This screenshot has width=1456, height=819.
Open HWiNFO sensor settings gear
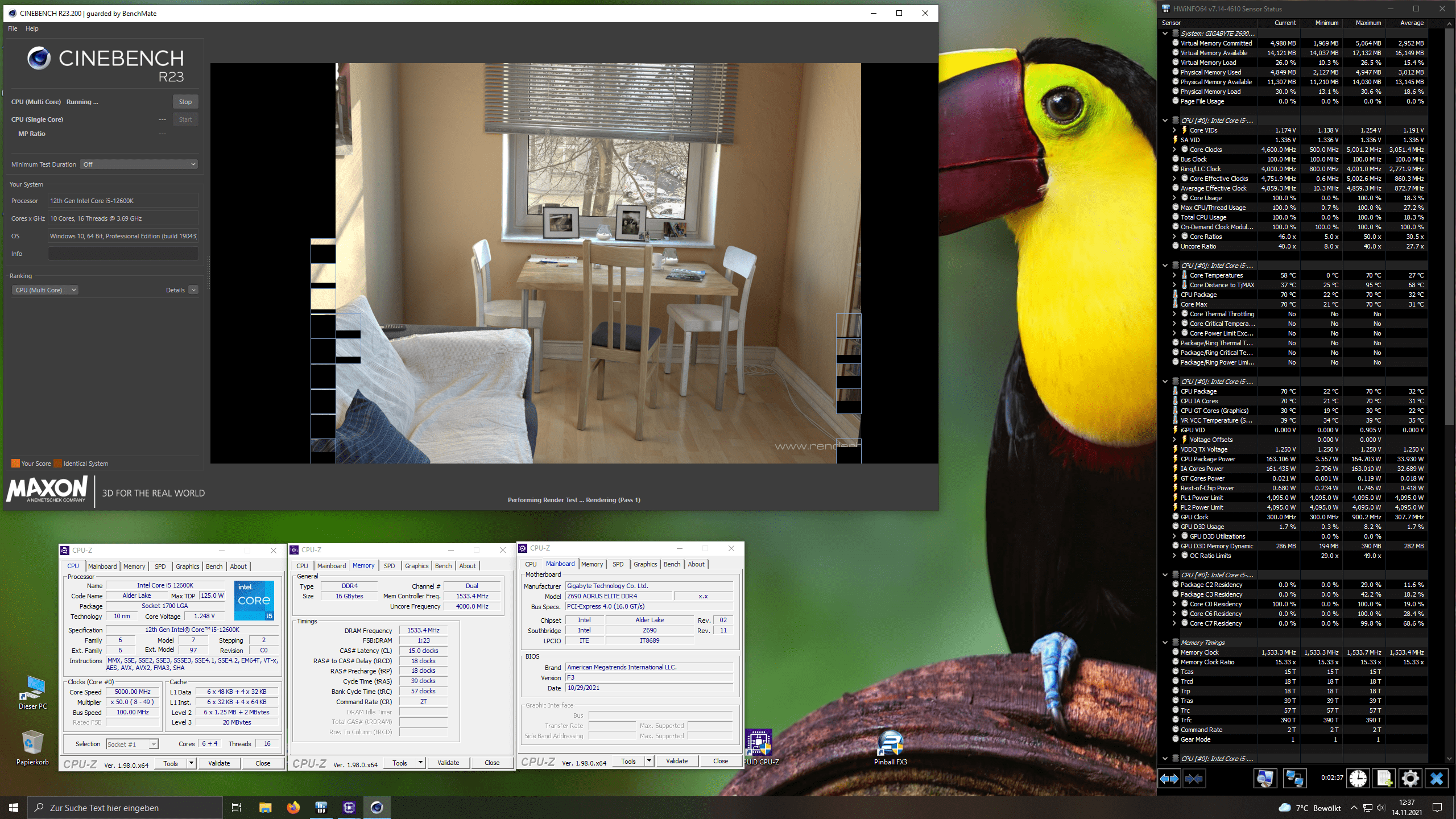pyautogui.click(x=1410, y=779)
